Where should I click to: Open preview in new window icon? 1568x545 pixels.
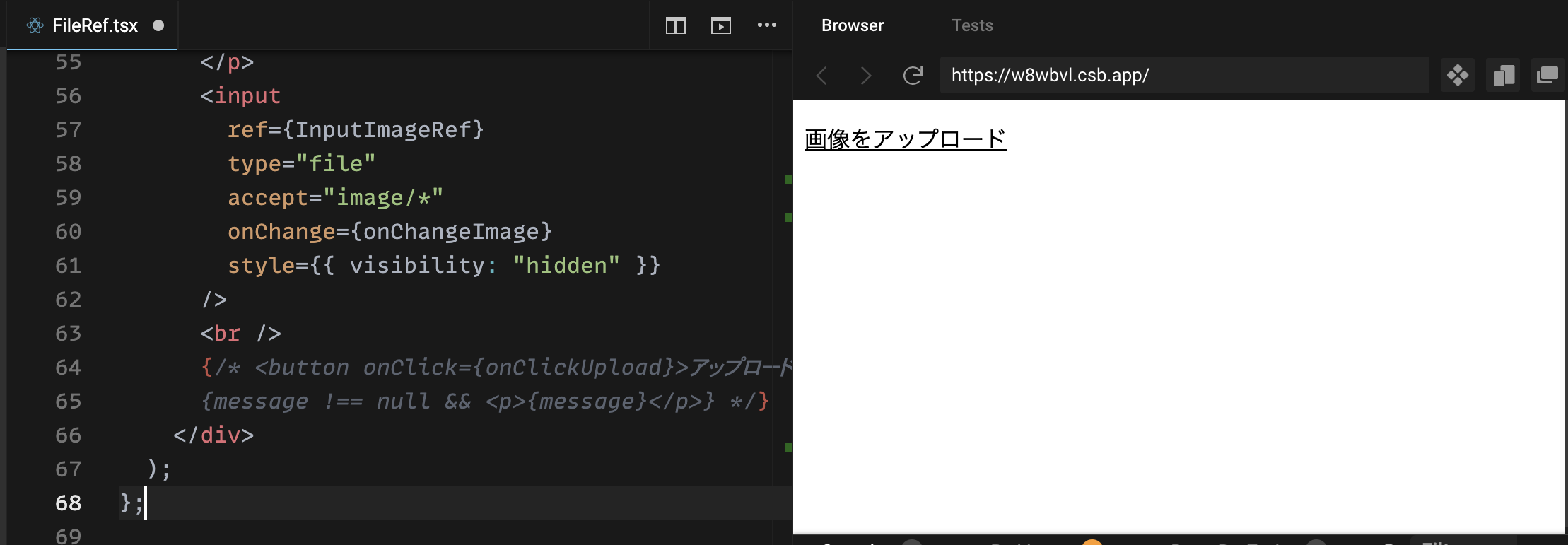1547,75
